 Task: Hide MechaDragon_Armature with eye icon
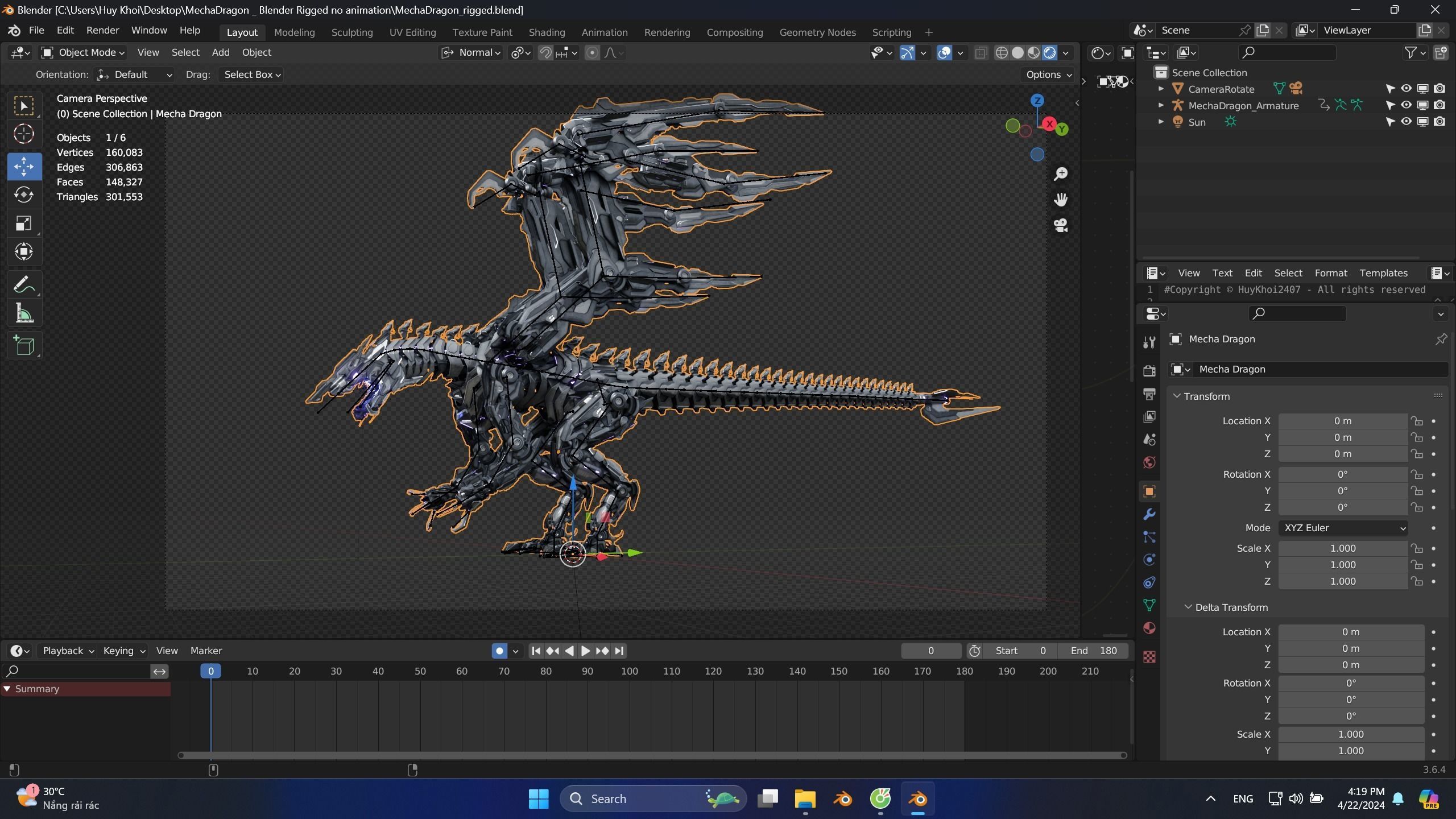[x=1406, y=105]
